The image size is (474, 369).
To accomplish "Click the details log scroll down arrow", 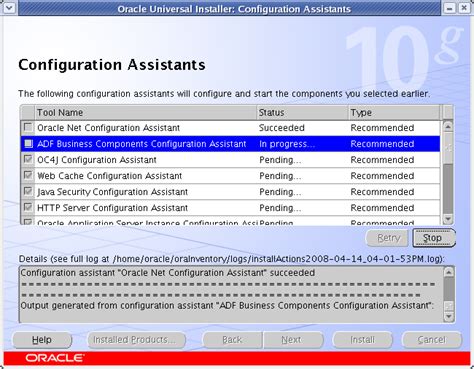I will click(449, 316).
